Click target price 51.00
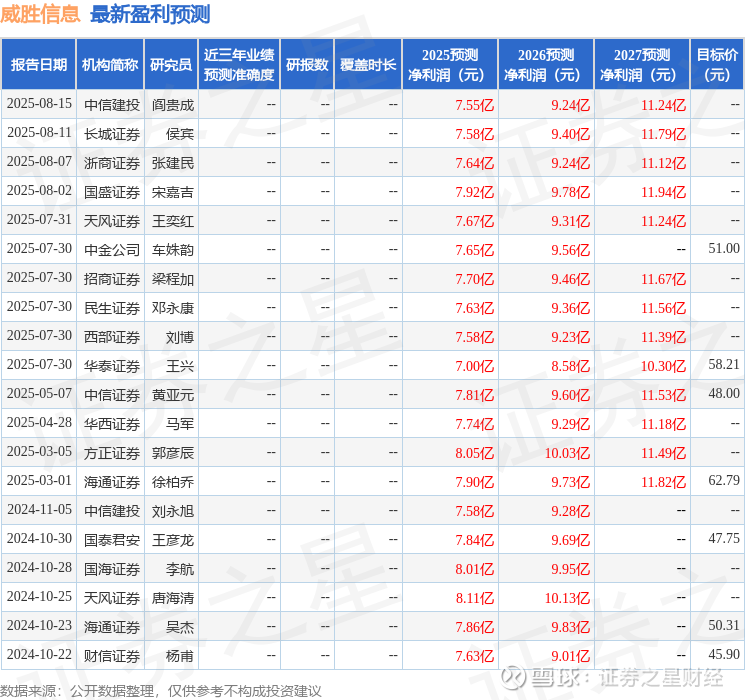Screen dimensions: 745x700 pos(724,249)
